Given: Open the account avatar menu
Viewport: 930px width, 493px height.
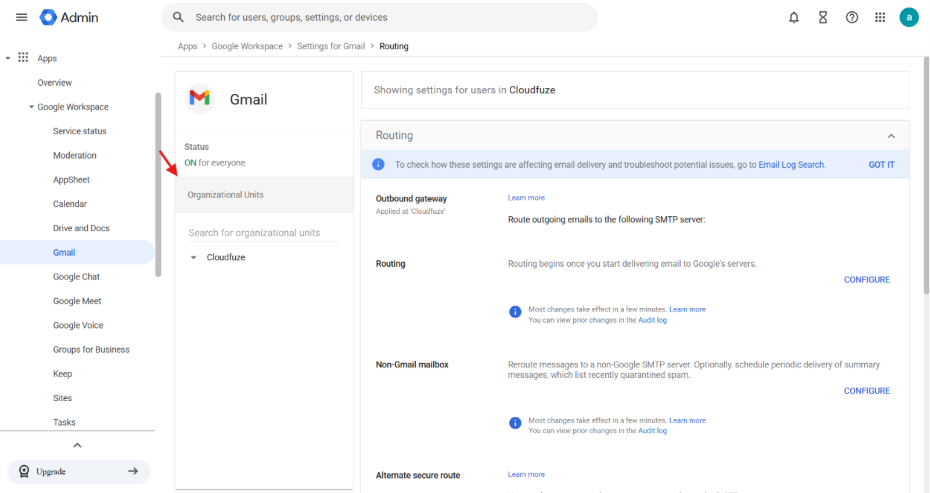Looking at the screenshot, I should [x=909, y=17].
